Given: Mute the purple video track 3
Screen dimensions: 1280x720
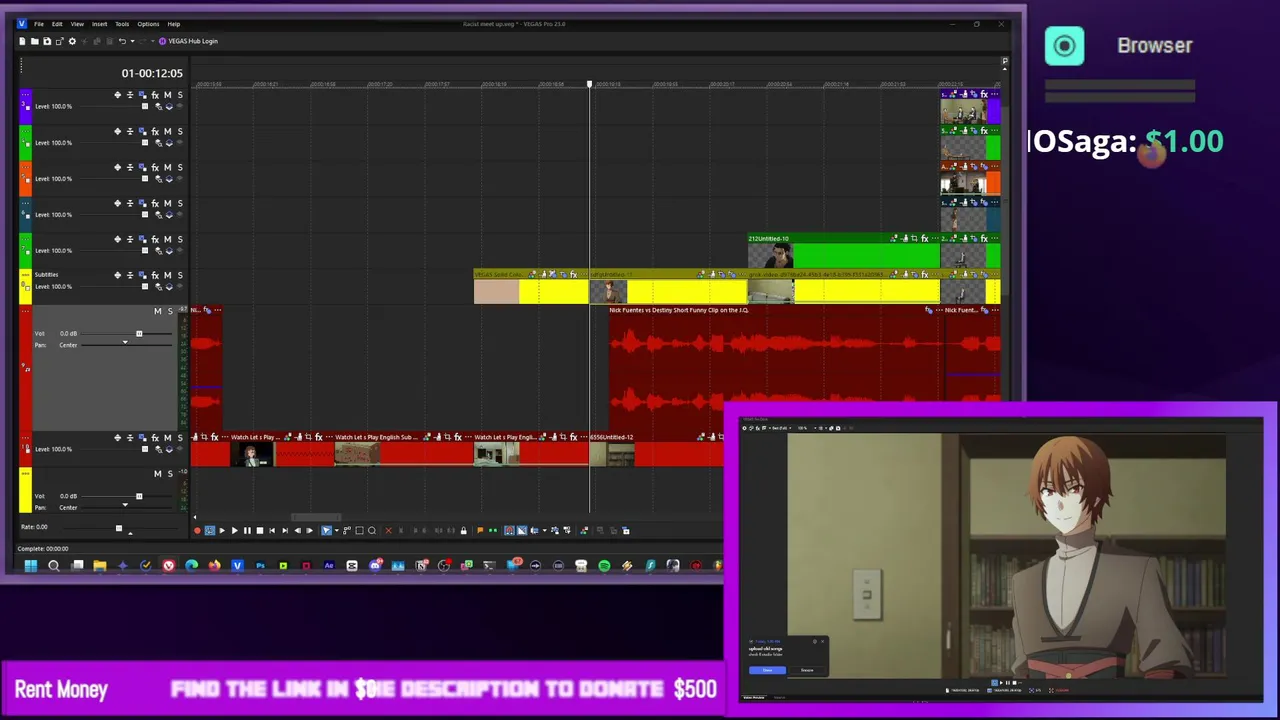Looking at the screenshot, I should 167,95.
